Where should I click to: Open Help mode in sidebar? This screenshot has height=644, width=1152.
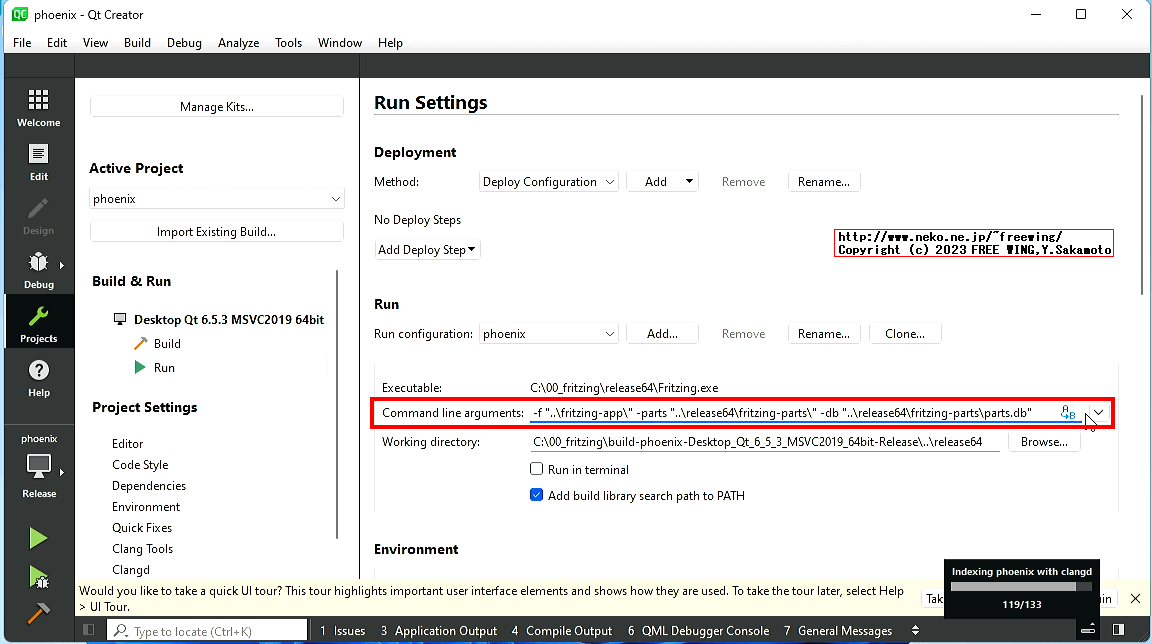point(38,378)
